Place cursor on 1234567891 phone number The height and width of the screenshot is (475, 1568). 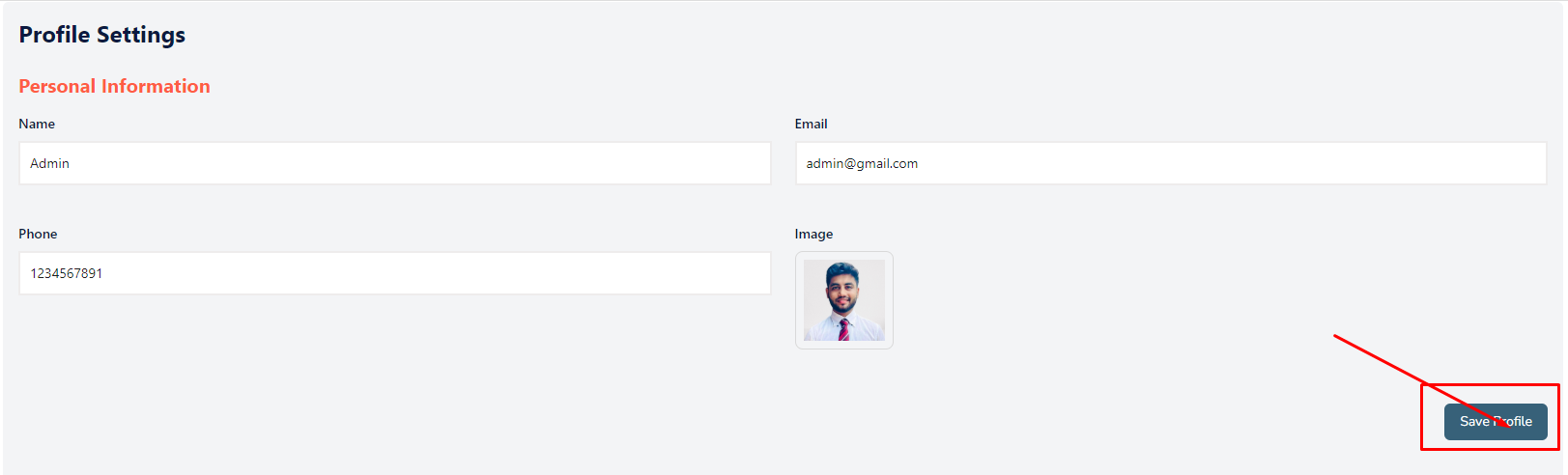pos(66,273)
